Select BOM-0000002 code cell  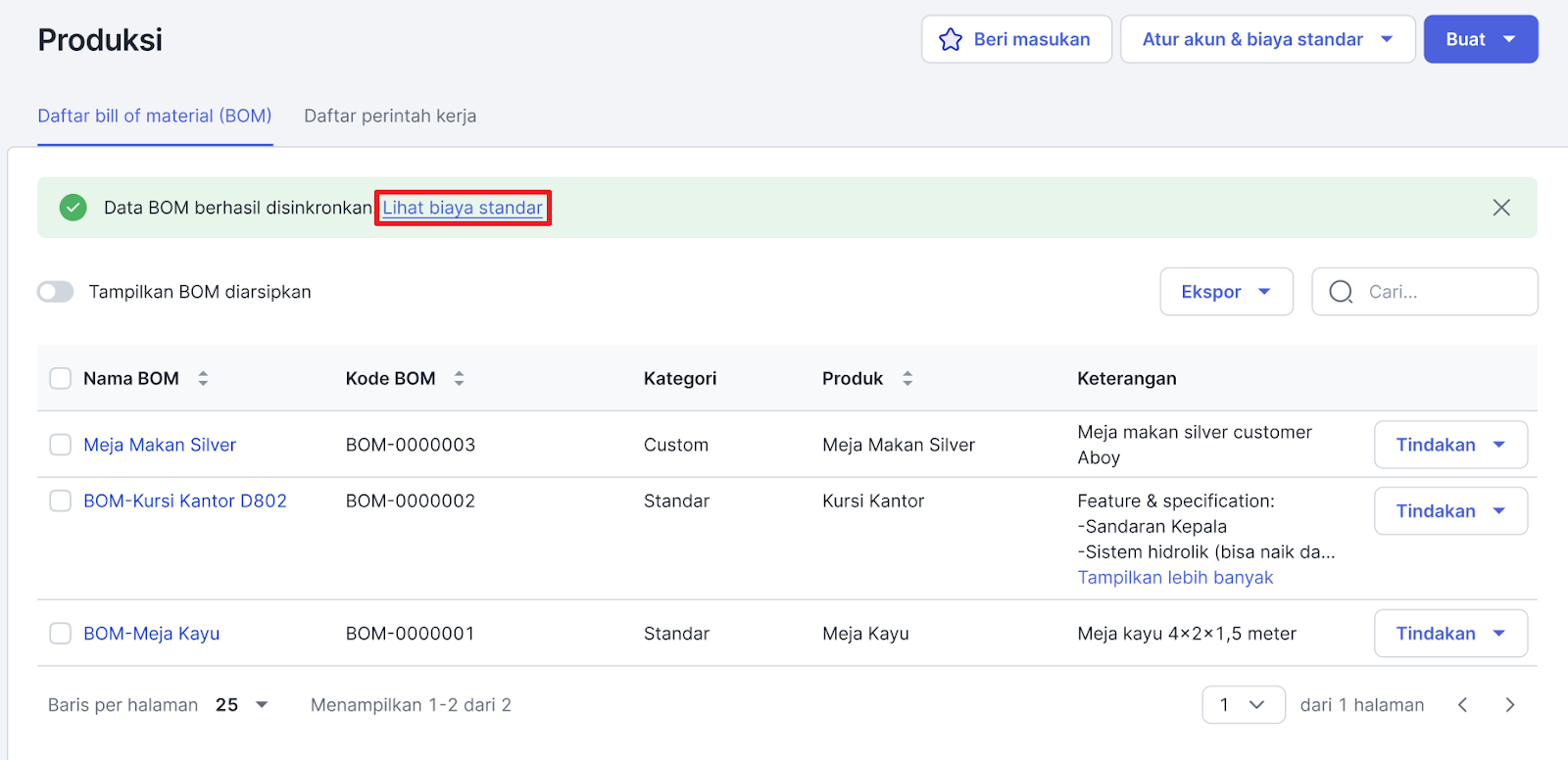point(411,501)
